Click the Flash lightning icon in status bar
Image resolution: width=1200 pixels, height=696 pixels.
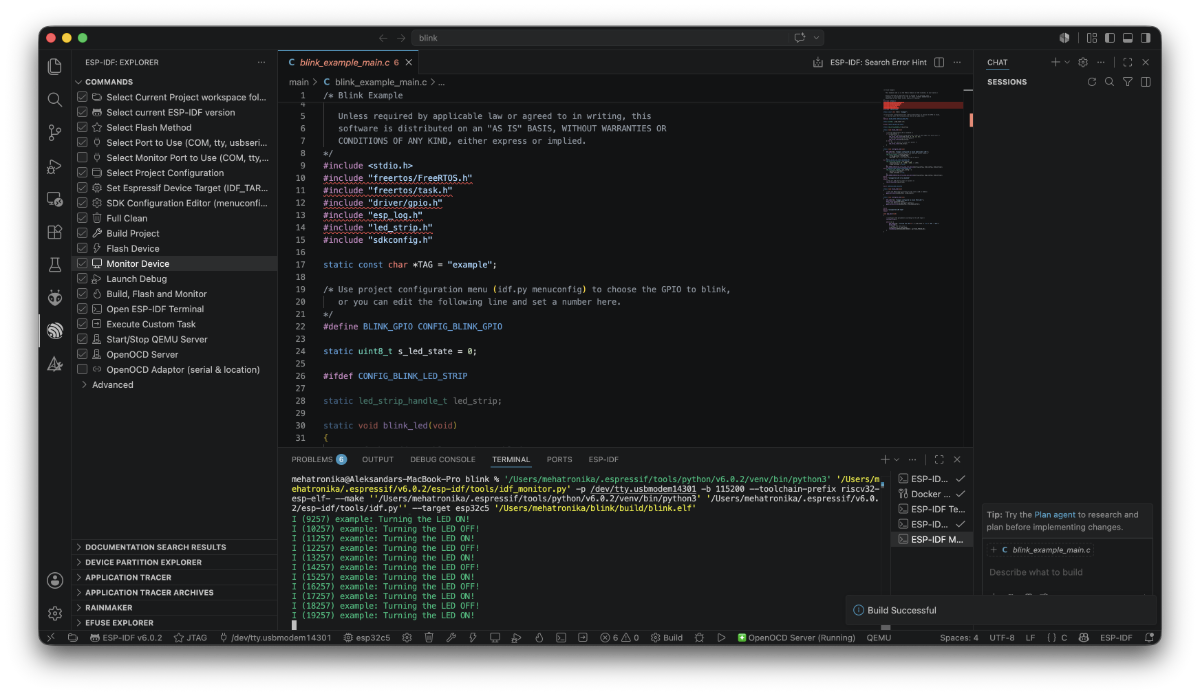(x=473, y=637)
